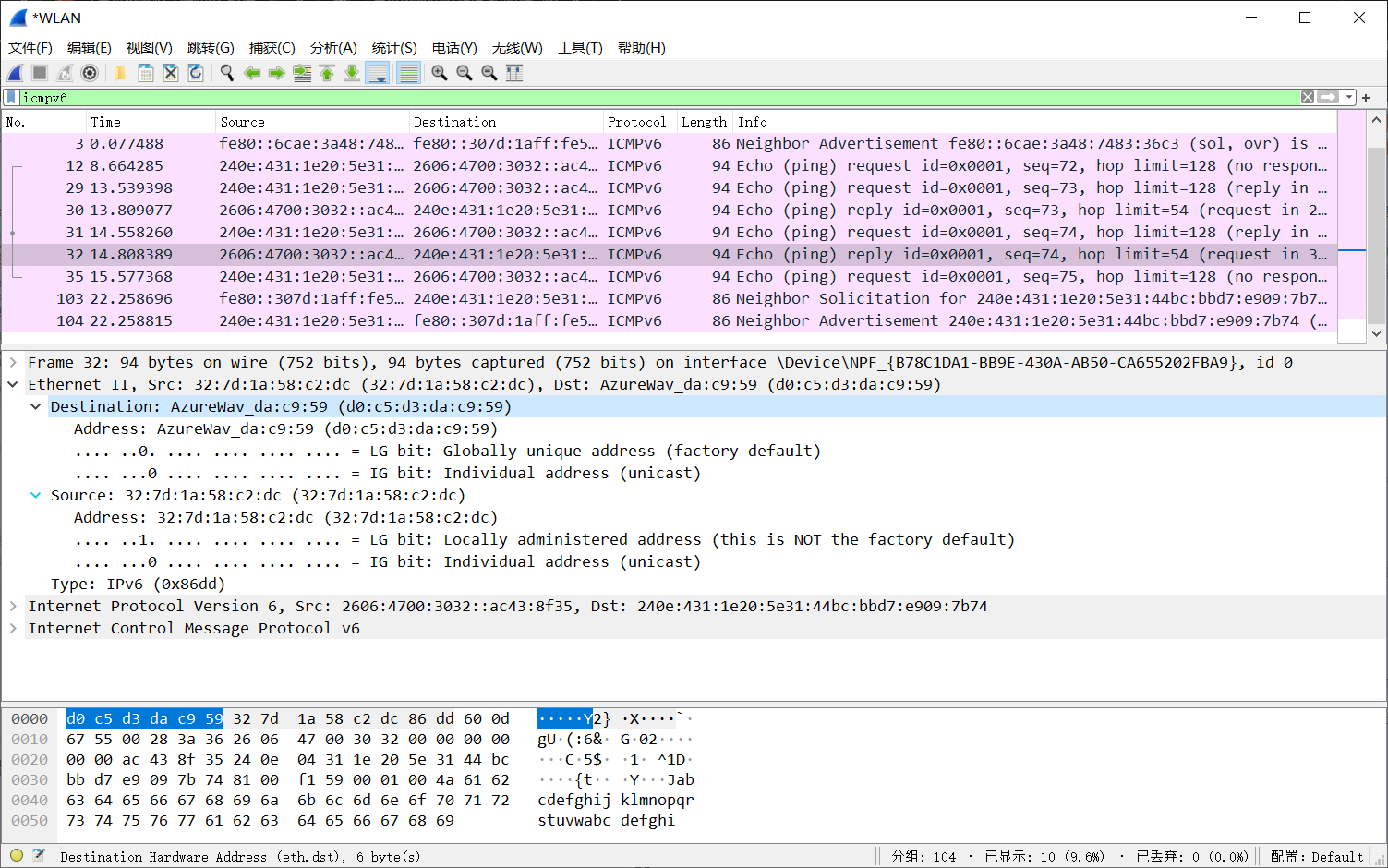Open capture file properties status icon
Viewport: 1388px width, 868px height.
(39, 855)
